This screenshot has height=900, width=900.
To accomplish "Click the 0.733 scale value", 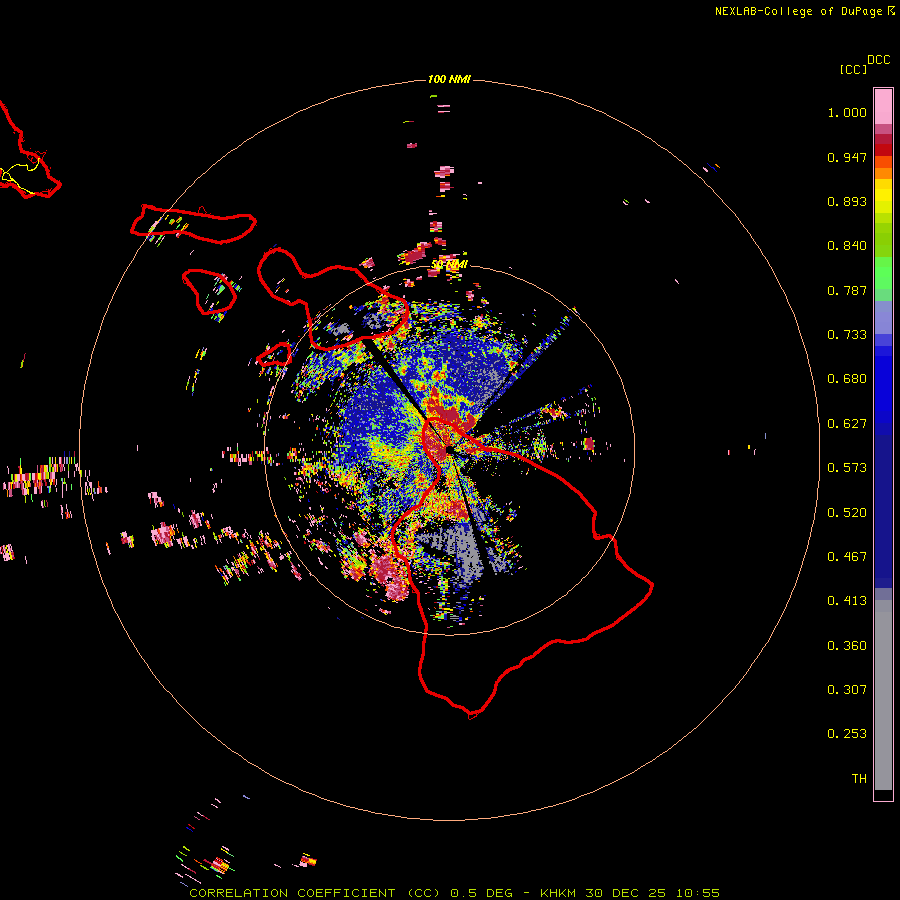I will tap(847, 335).
